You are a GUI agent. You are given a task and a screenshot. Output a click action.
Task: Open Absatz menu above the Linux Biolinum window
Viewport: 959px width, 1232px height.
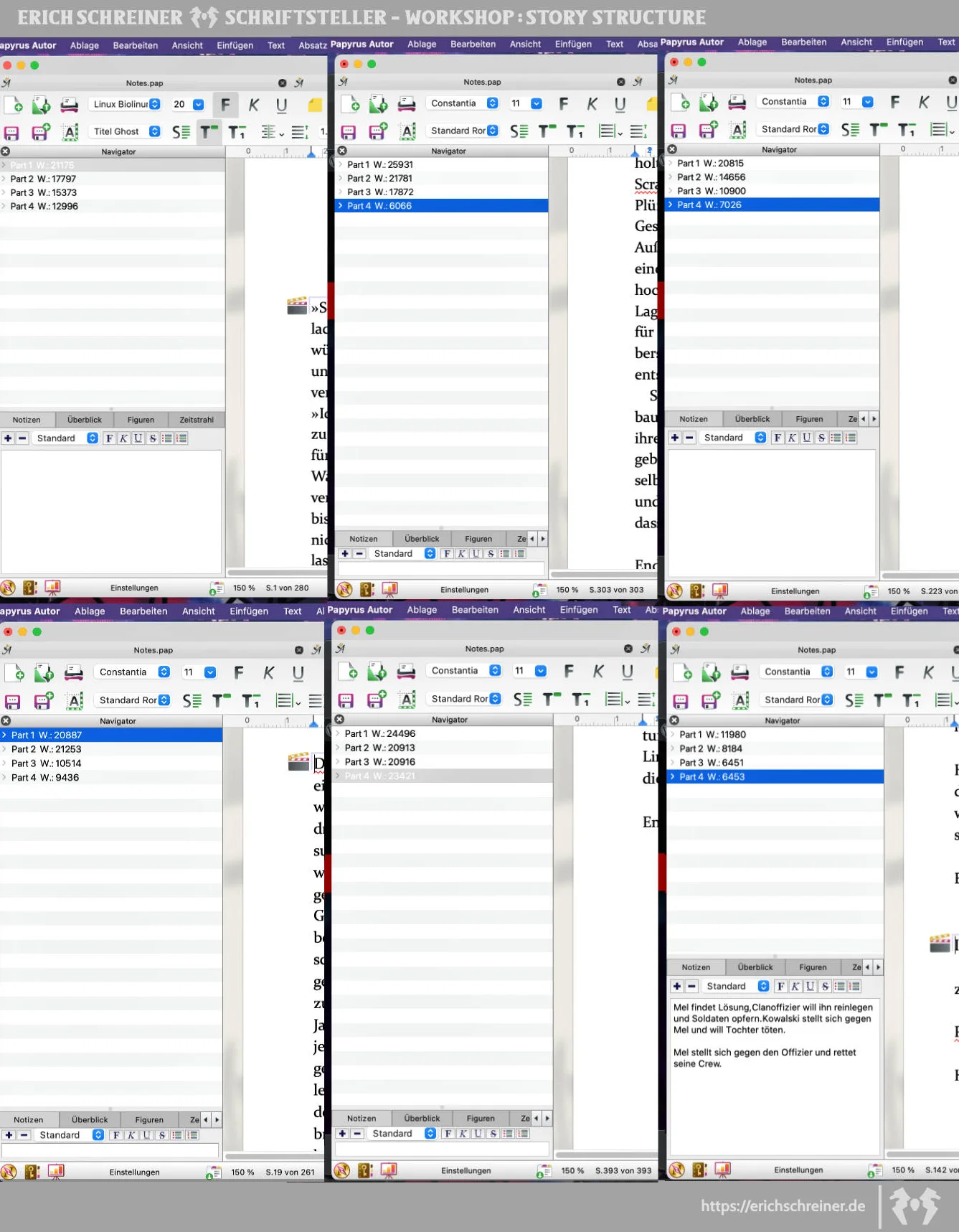[x=313, y=45]
